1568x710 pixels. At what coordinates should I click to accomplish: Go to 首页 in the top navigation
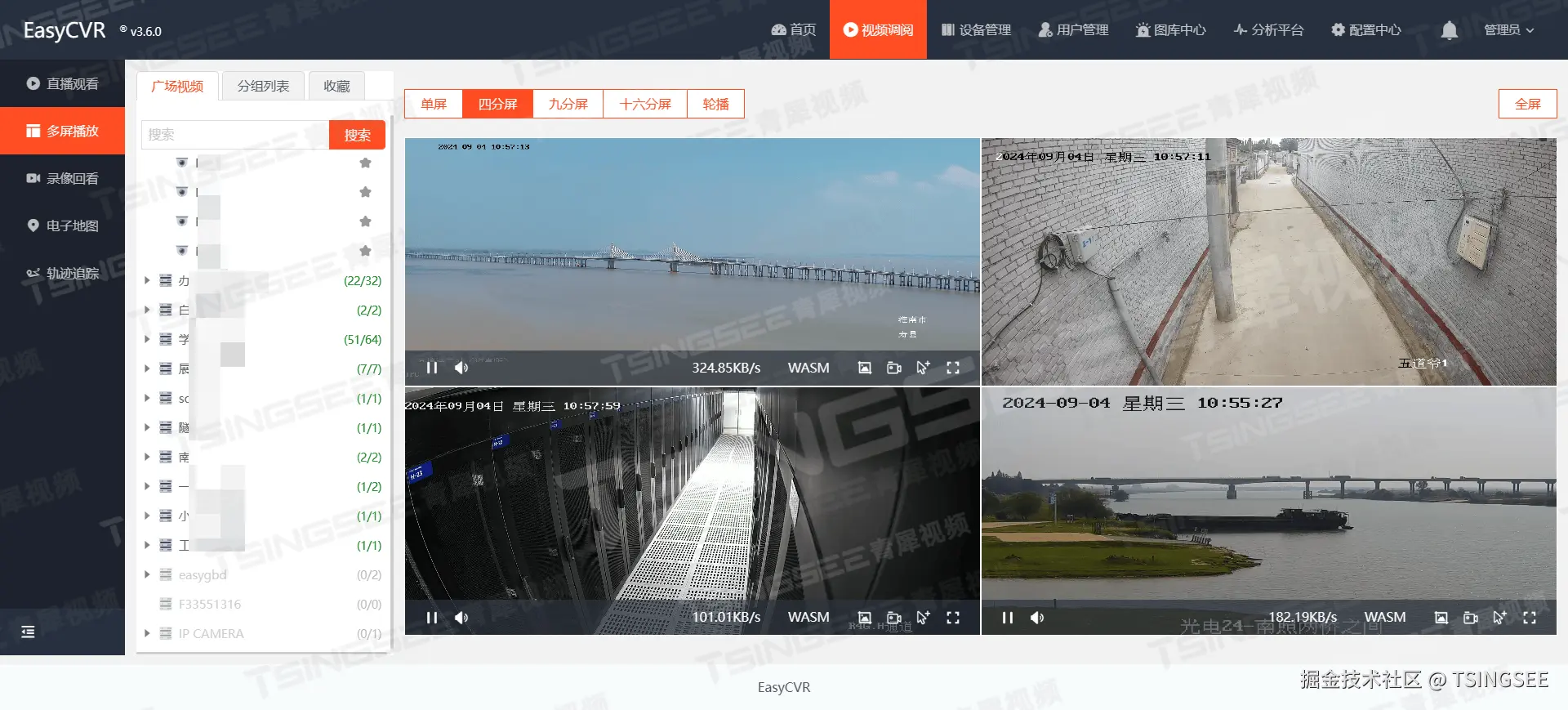(x=794, y=29)
